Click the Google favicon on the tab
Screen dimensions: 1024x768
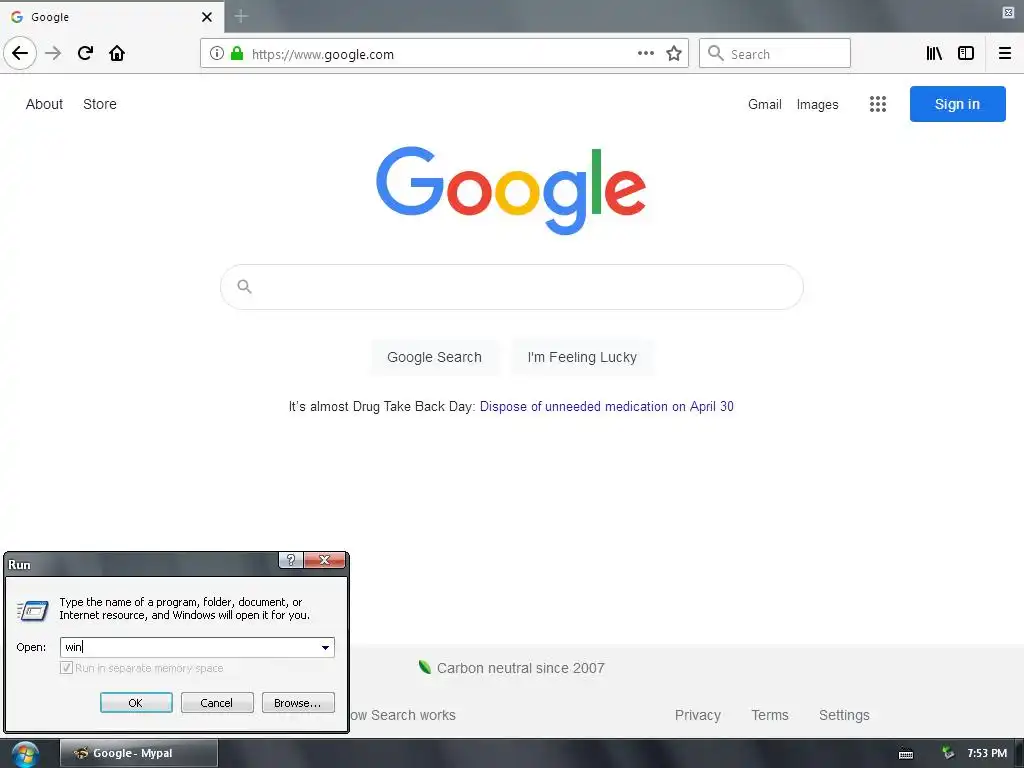(17, 17)
